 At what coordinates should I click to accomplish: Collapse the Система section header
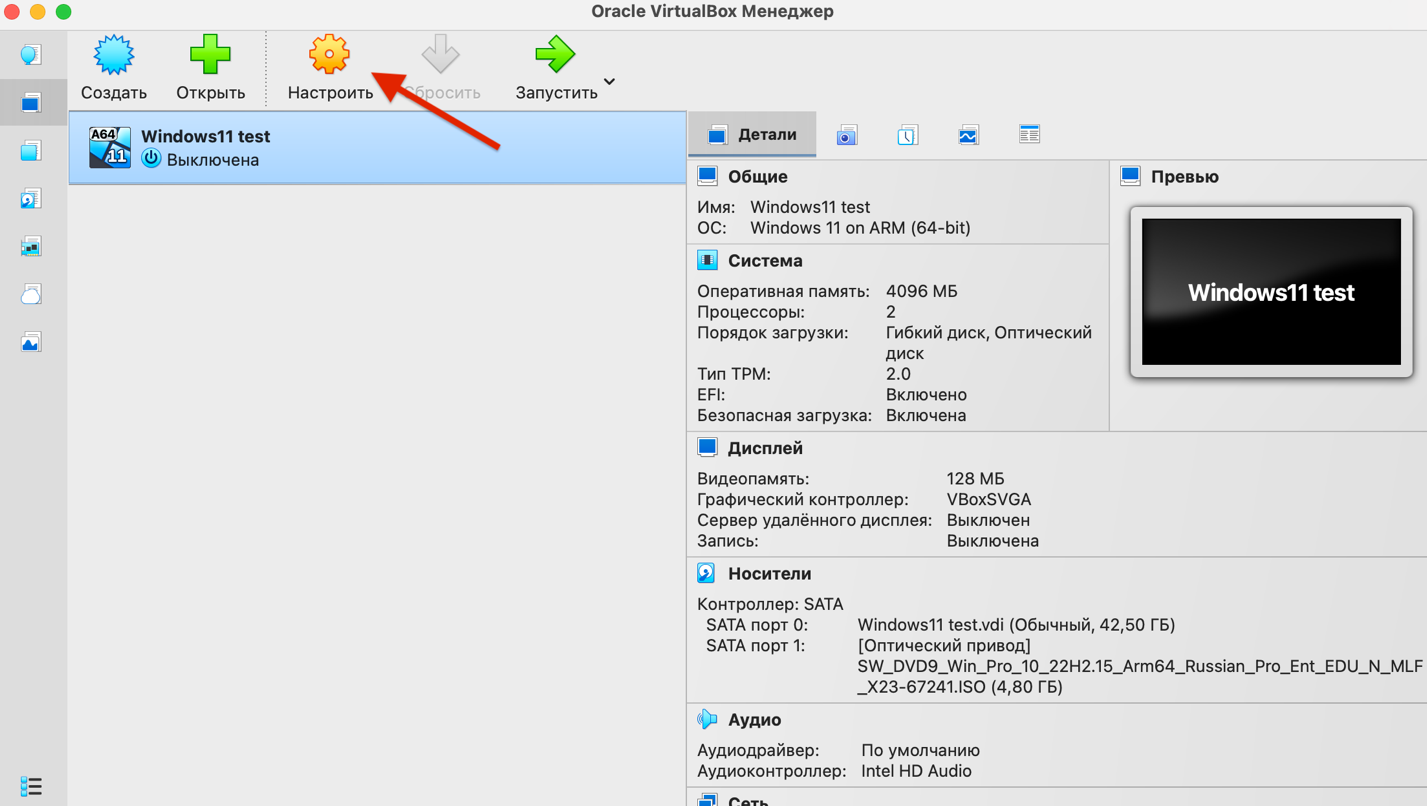pos(765,261)
